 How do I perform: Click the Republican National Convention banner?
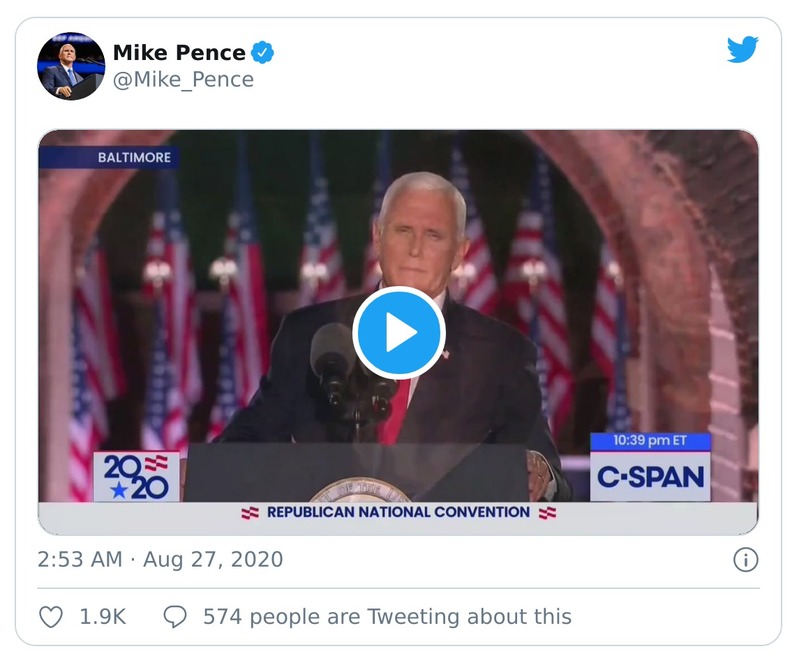tap(398, 512)
